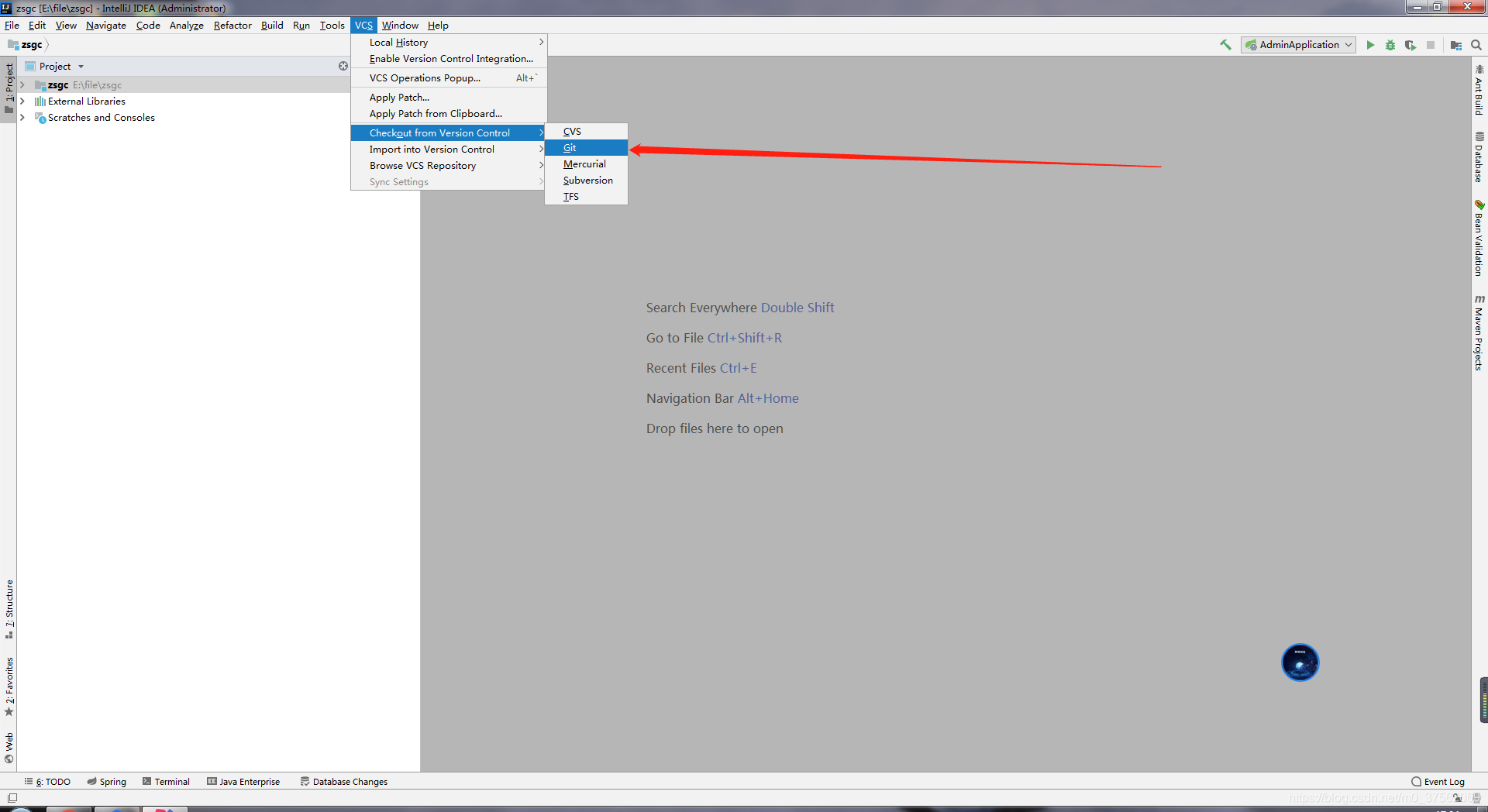
Task: Open the Browse VCS Repository submenu
Action: click(449, 166)
